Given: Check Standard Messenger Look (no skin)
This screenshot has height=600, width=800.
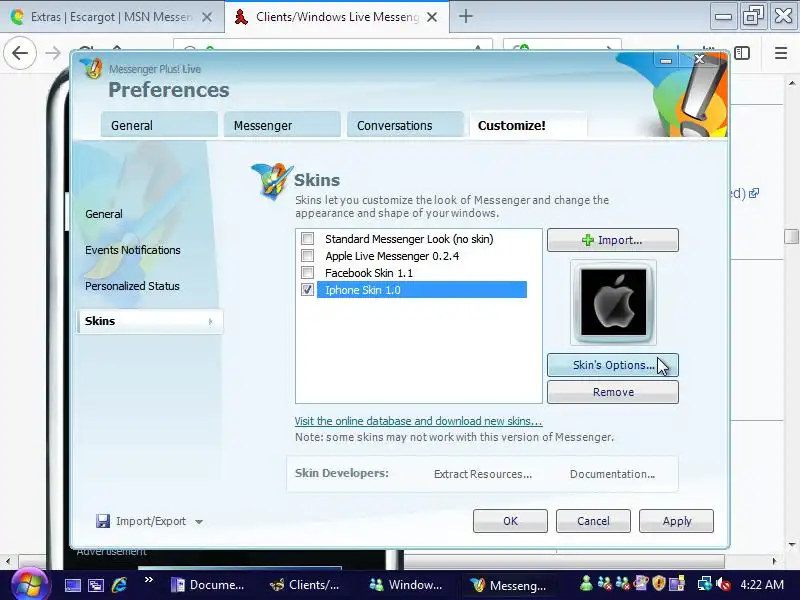Looking at the screenshot, I should click(x=308, y=238).
